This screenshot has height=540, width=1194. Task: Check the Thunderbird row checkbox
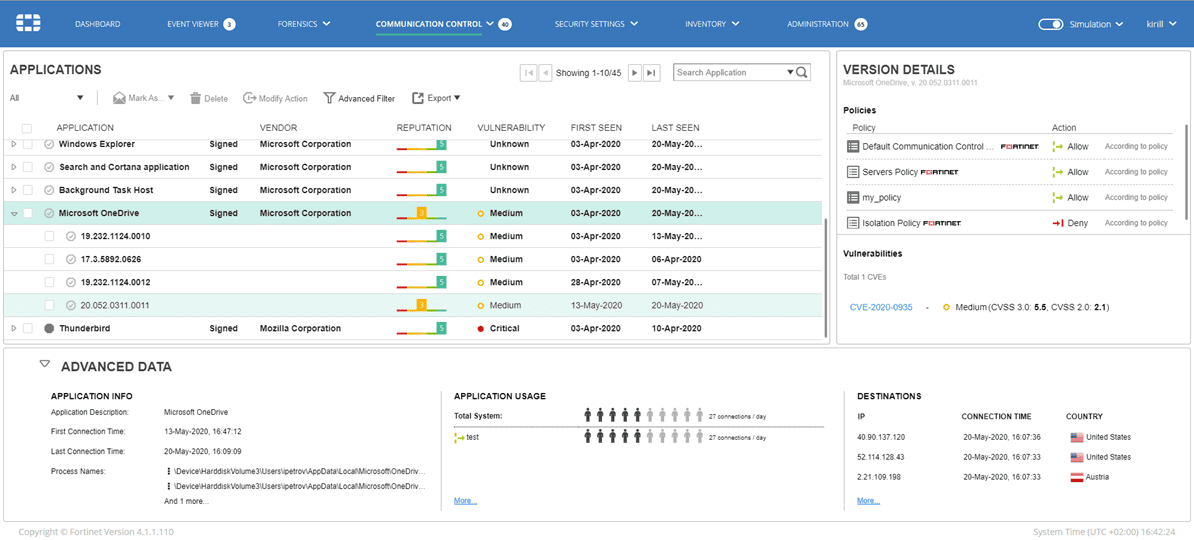point(28,328)
